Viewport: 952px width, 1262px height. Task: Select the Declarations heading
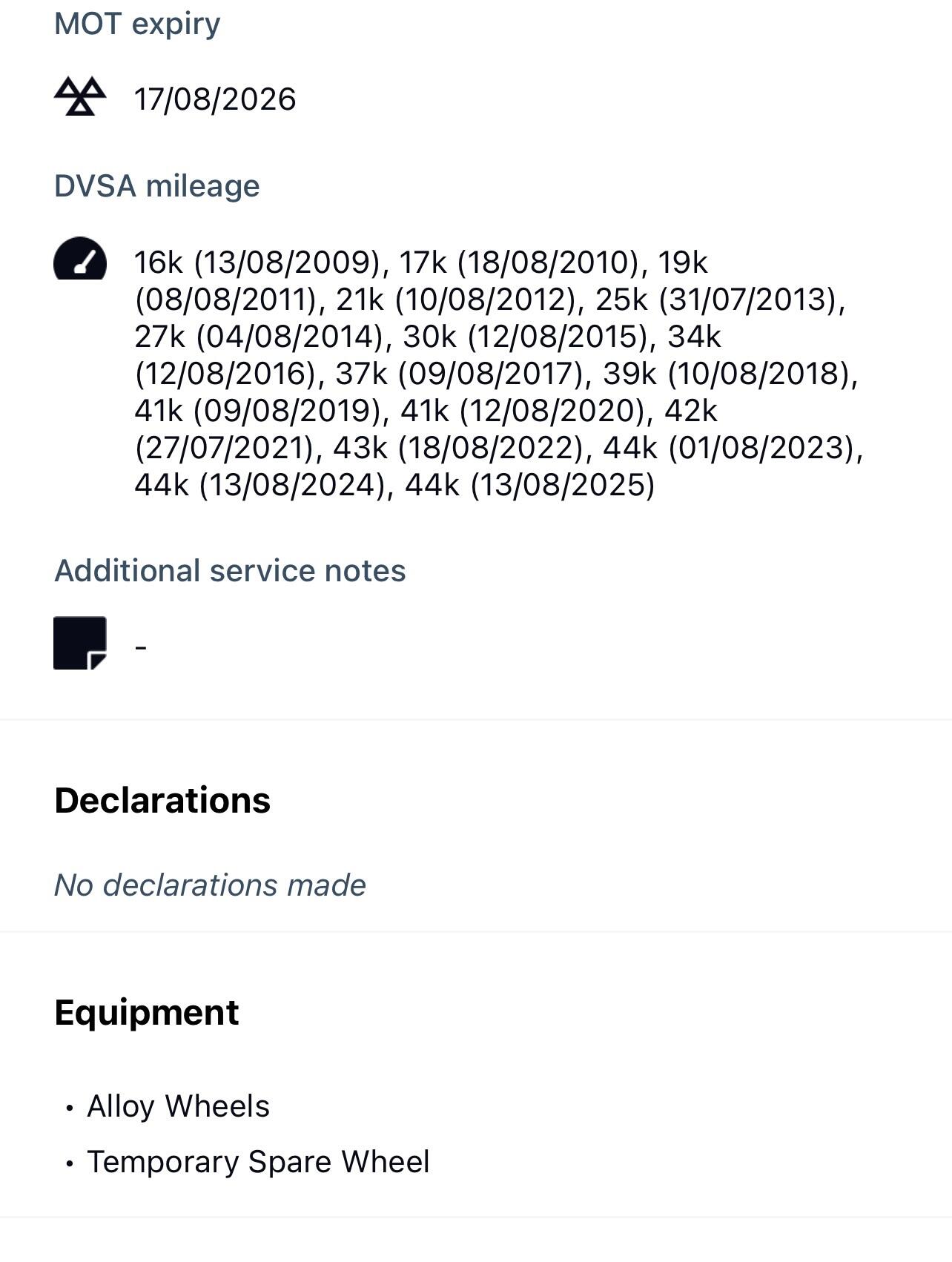162,801
